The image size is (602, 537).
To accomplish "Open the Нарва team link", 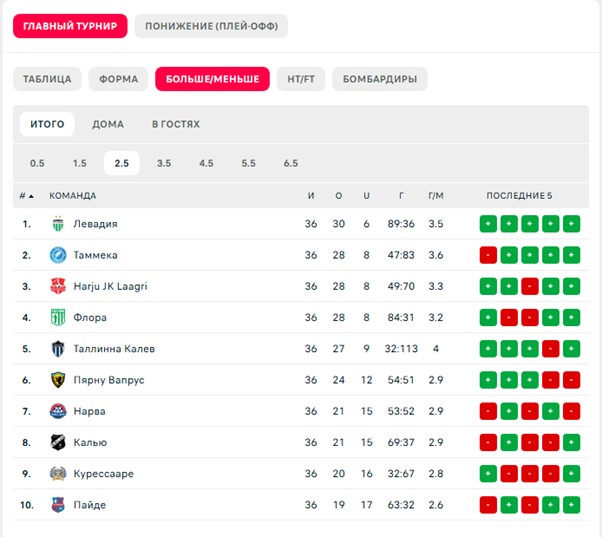I will (89, 411).
